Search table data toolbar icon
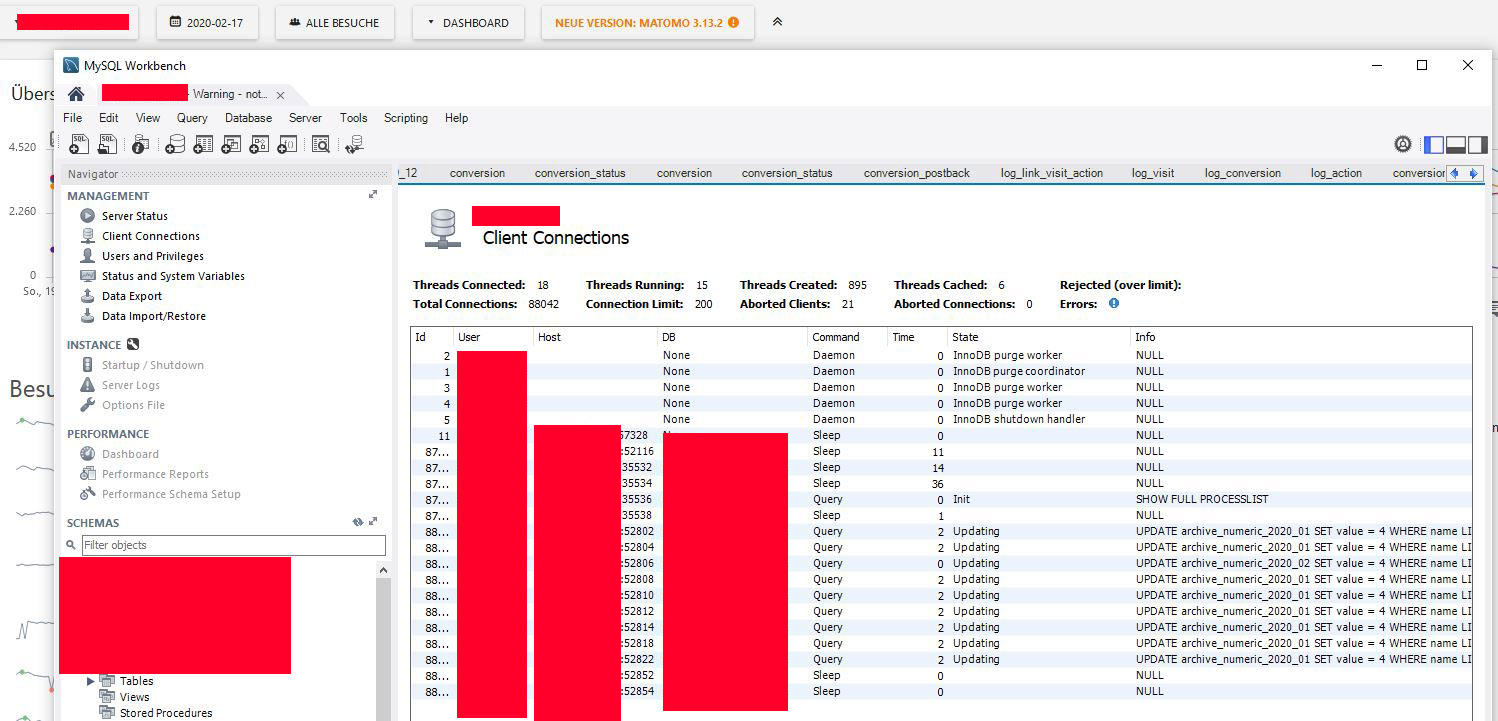 point(321,145)
